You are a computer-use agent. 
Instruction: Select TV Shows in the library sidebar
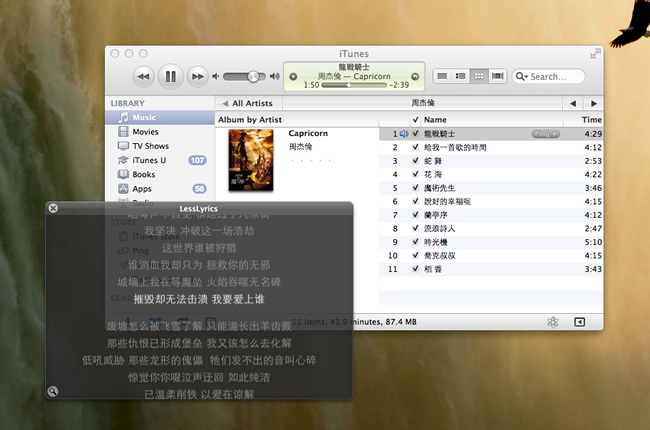point(160,146)
